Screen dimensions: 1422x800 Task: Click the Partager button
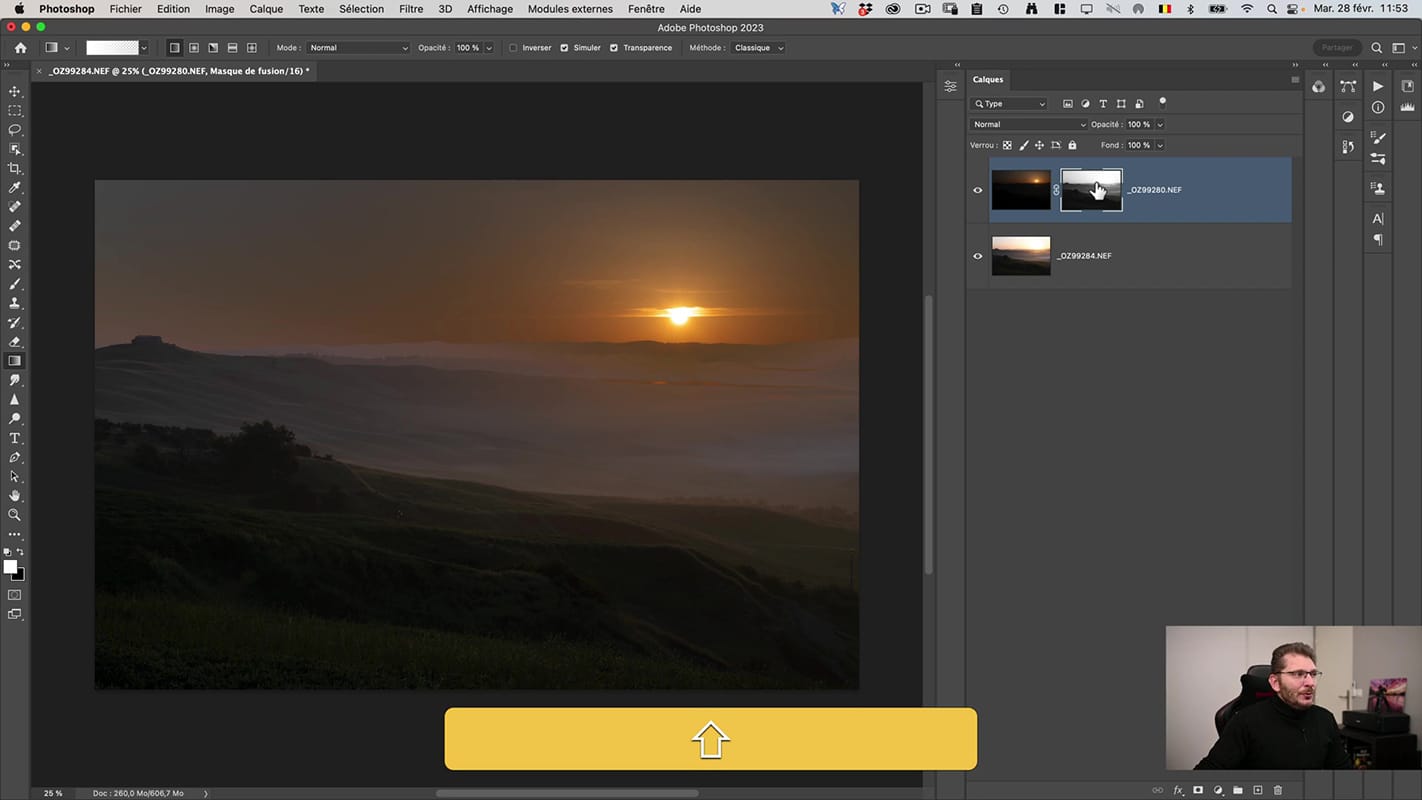1336,48
